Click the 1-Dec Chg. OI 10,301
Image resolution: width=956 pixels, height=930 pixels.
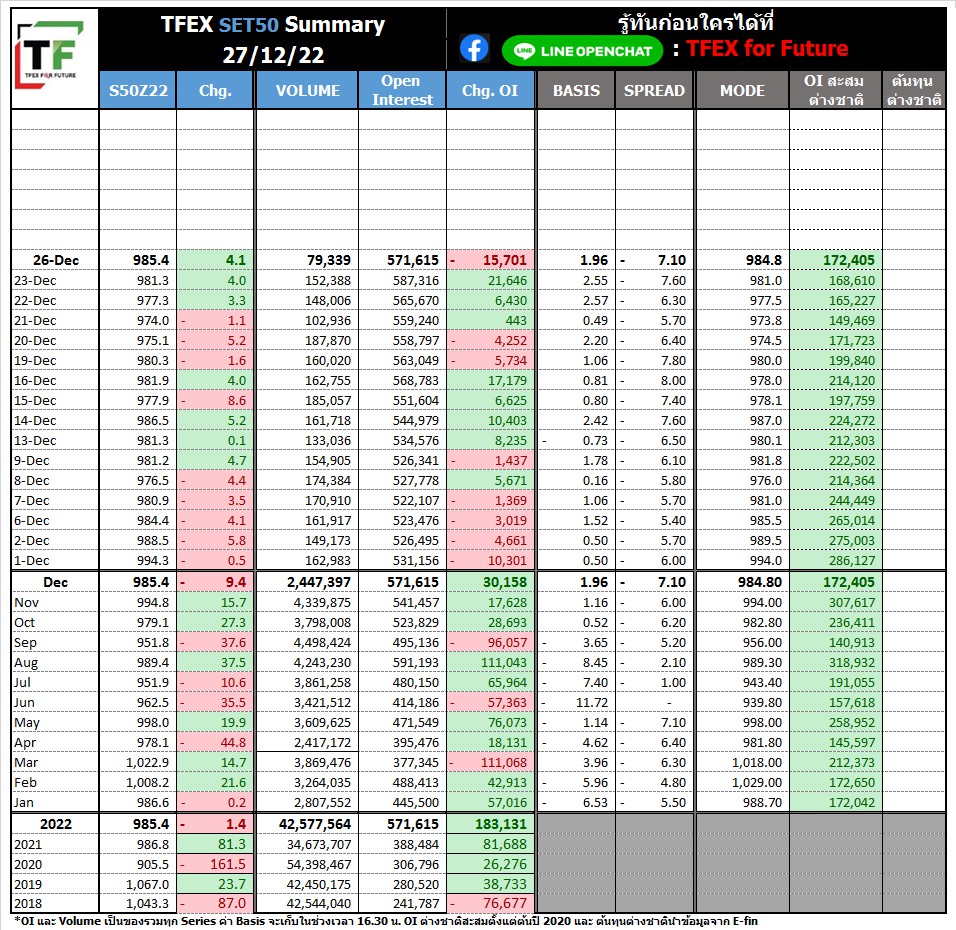pyautogui.click(x=507, y=560)
